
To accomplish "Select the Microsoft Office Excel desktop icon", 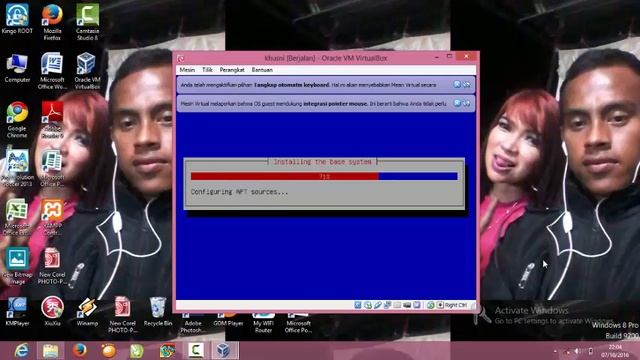I will [17, 217].
